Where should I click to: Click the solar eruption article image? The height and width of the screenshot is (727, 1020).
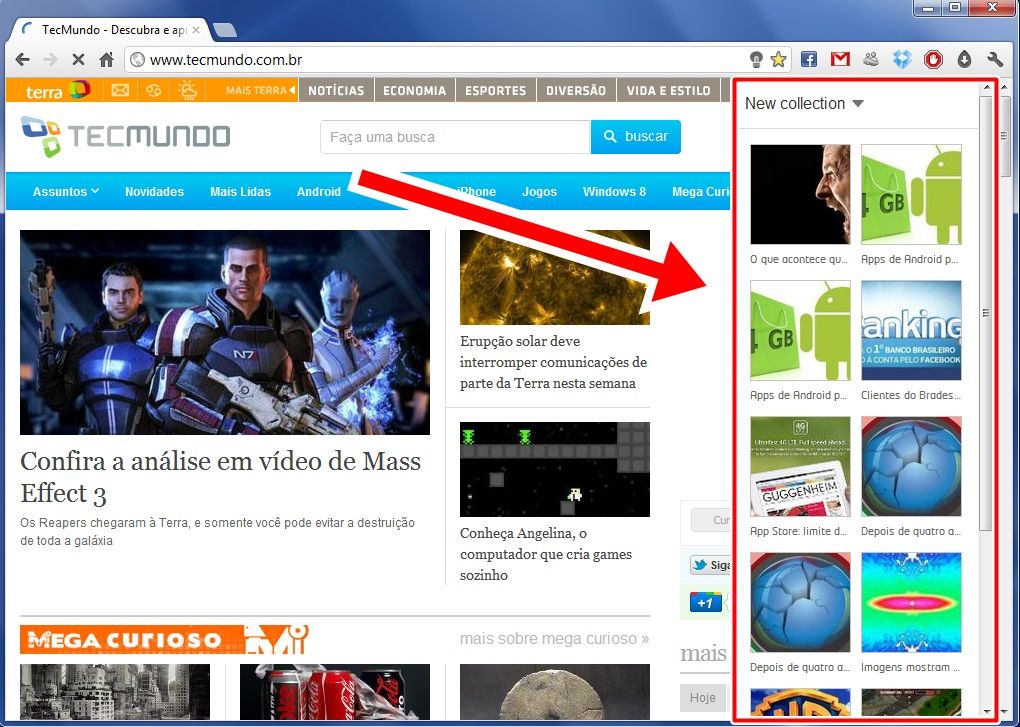[555, 277]
